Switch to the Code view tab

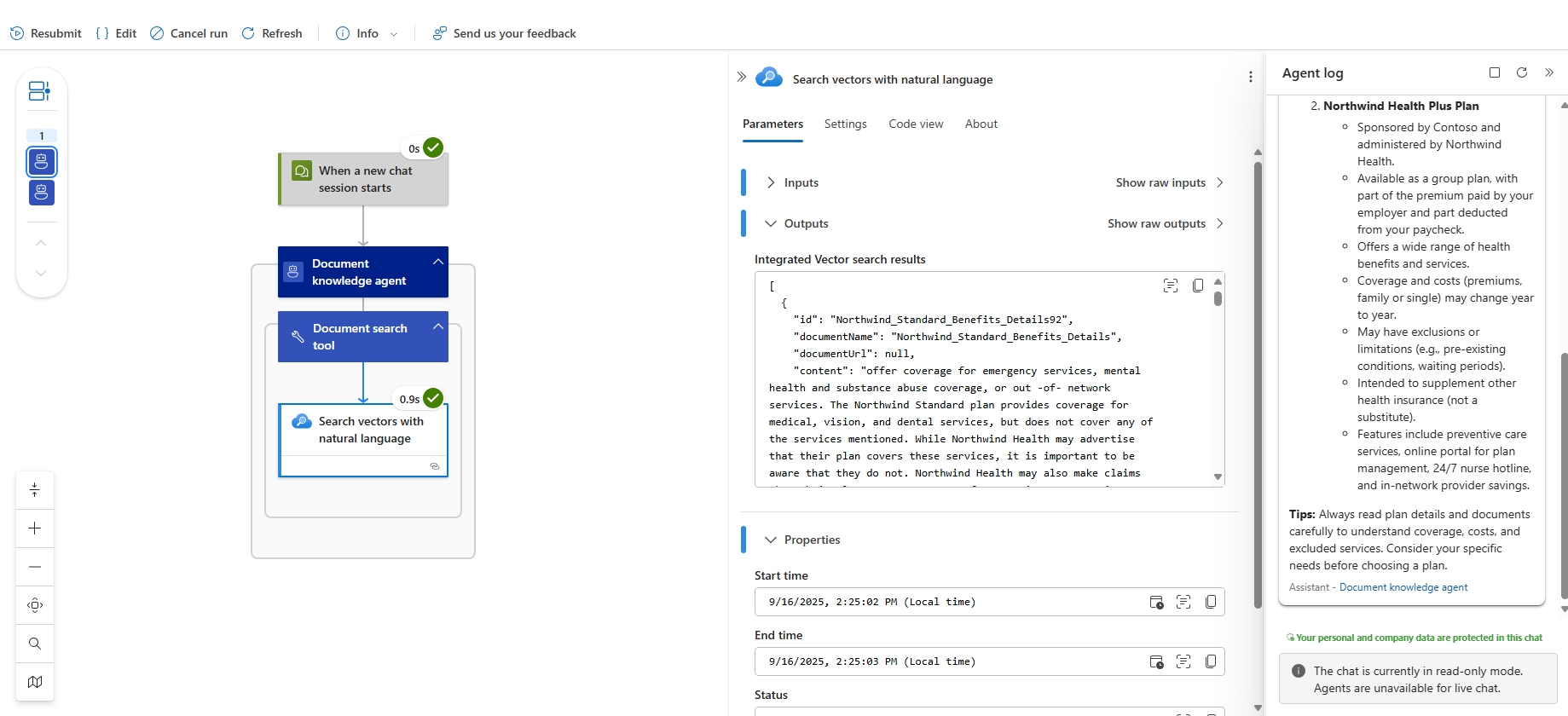tap(916, 124)
